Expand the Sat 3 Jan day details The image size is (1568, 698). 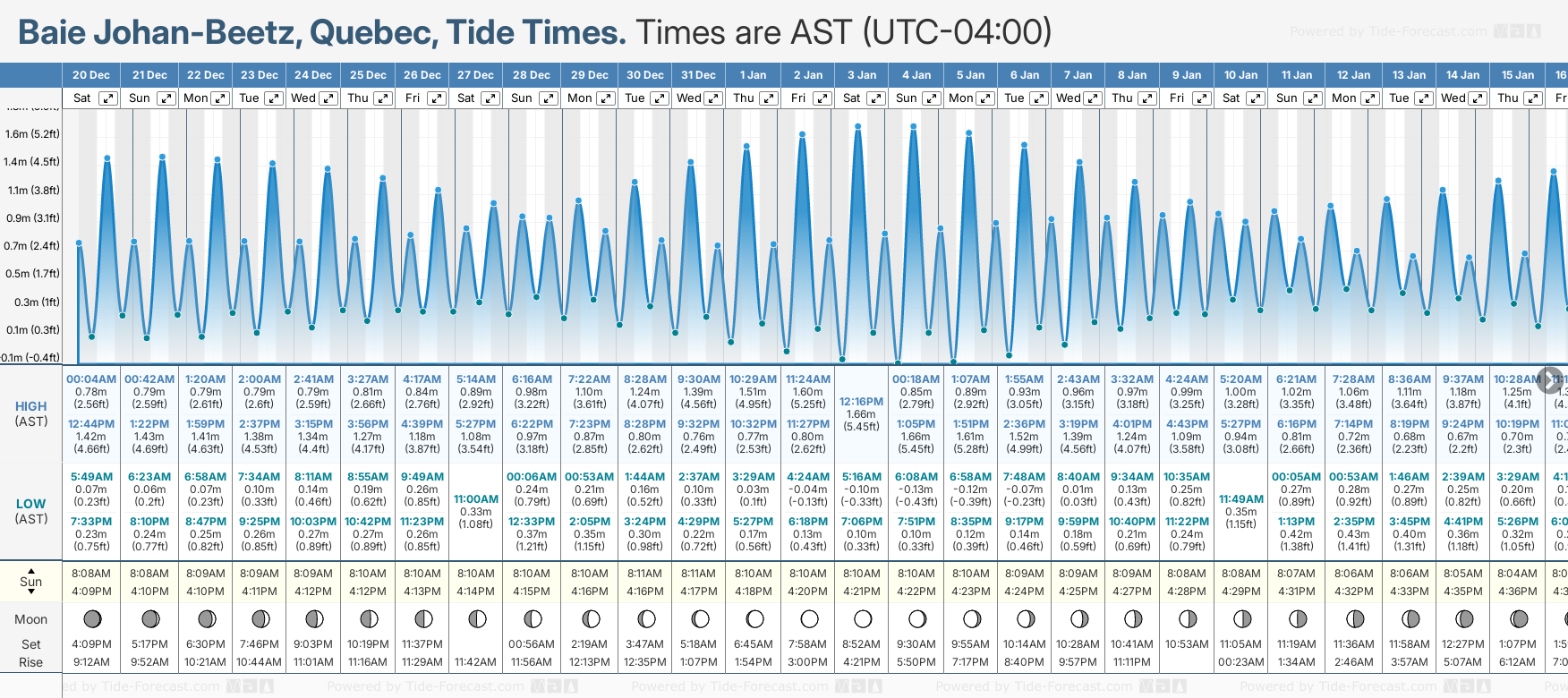click(x=876, y=98)
